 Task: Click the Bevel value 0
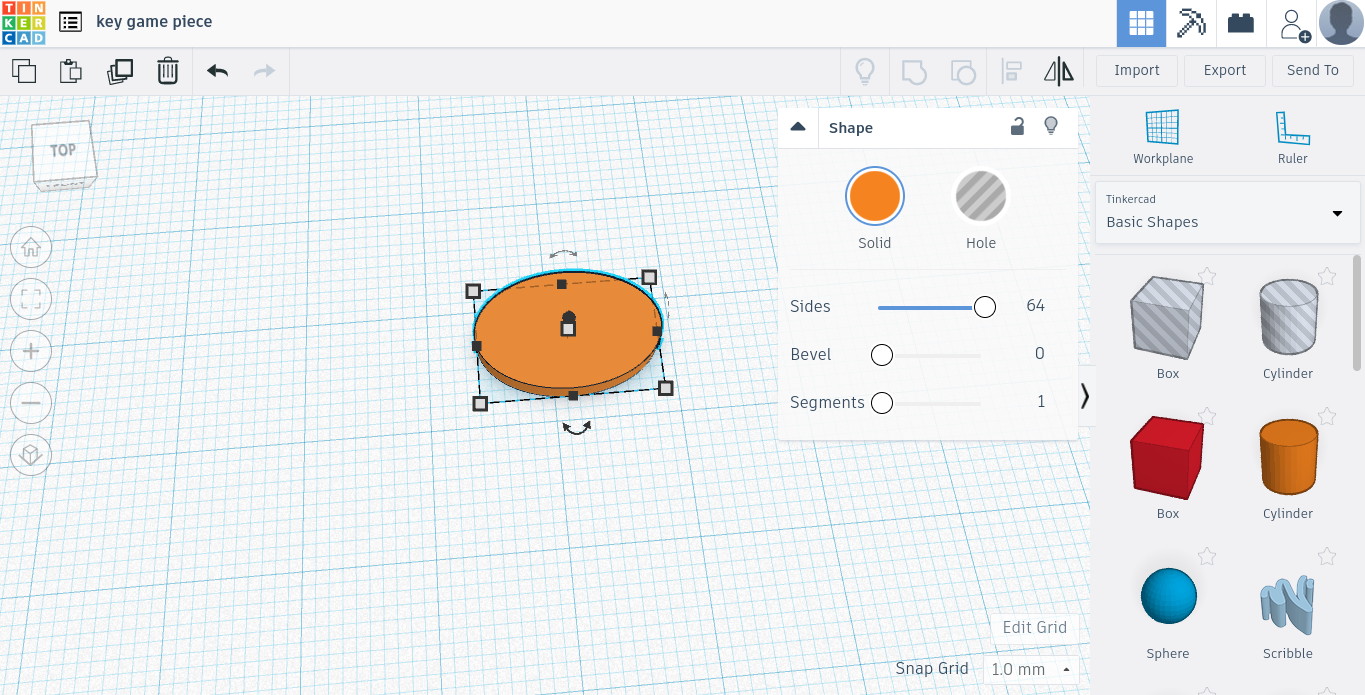pos(1039,354)
